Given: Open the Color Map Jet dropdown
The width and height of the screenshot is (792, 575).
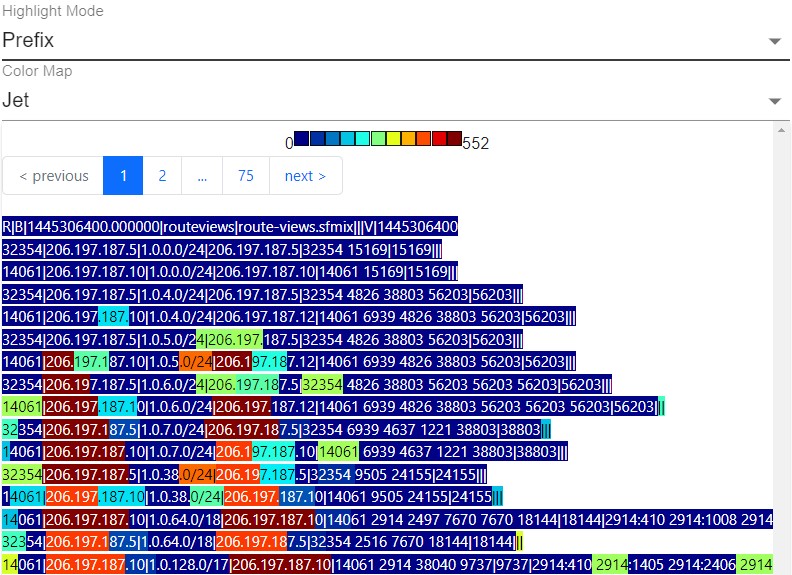Looking at the screenshot, I should [395, 101].
